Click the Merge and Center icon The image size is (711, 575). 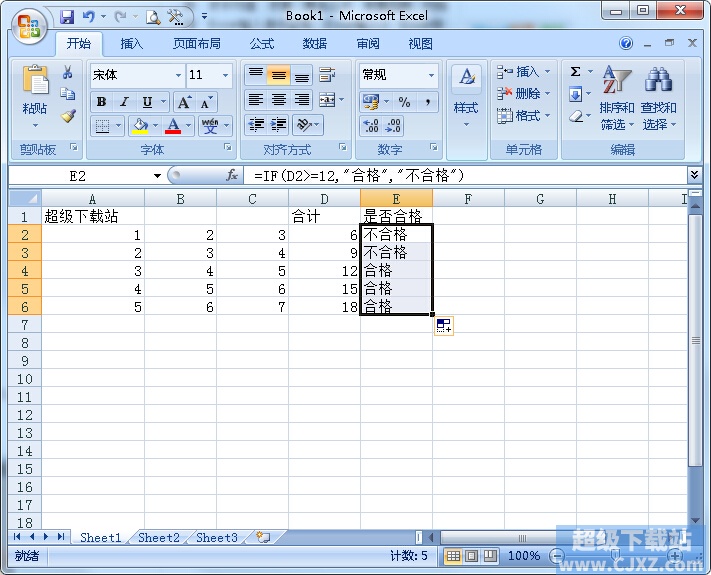pos(327,100)
